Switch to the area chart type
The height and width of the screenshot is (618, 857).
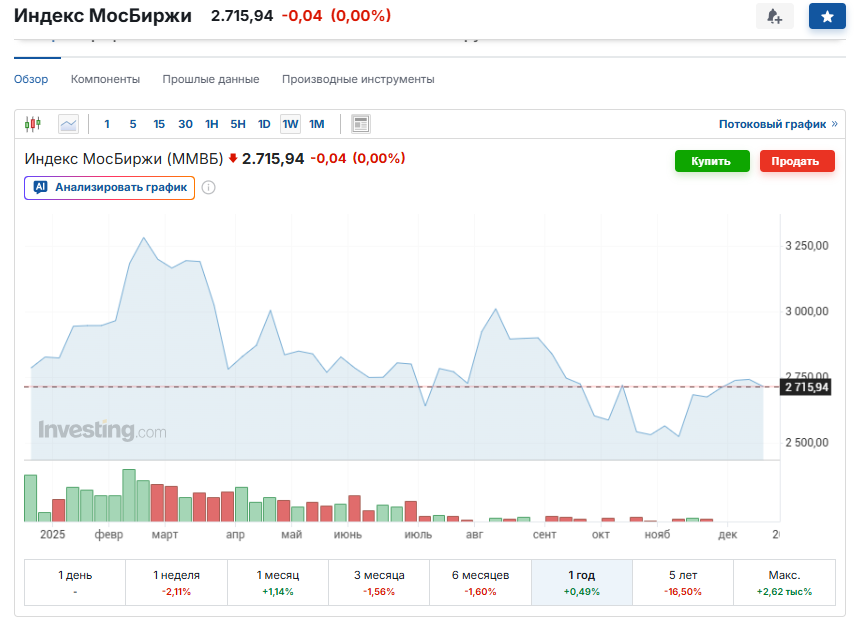coord(68,124)
